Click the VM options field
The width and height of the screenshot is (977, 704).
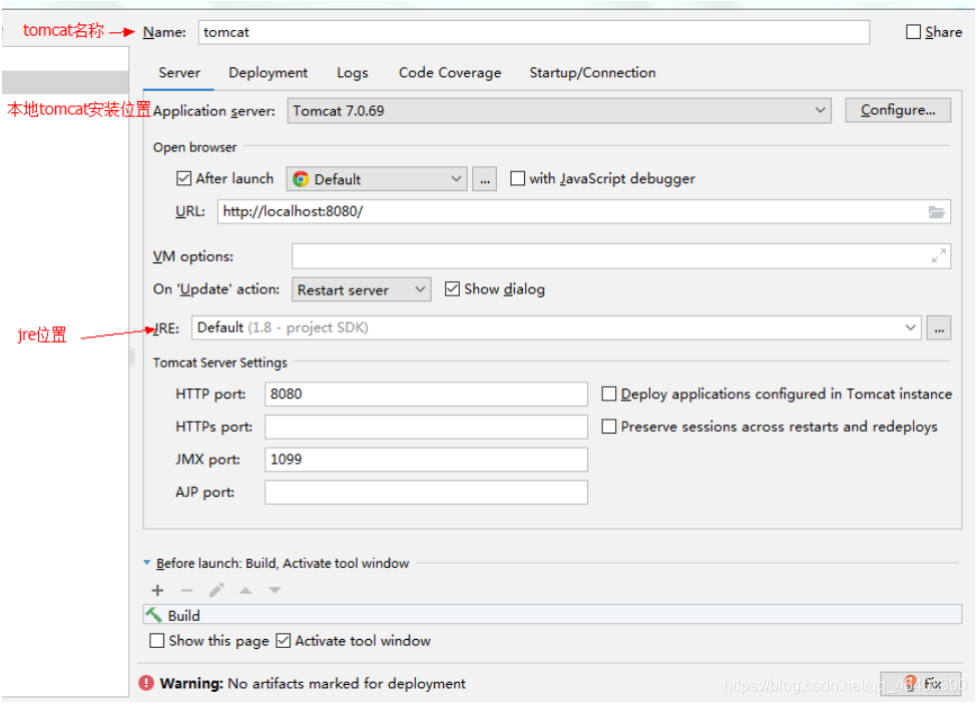621,256
